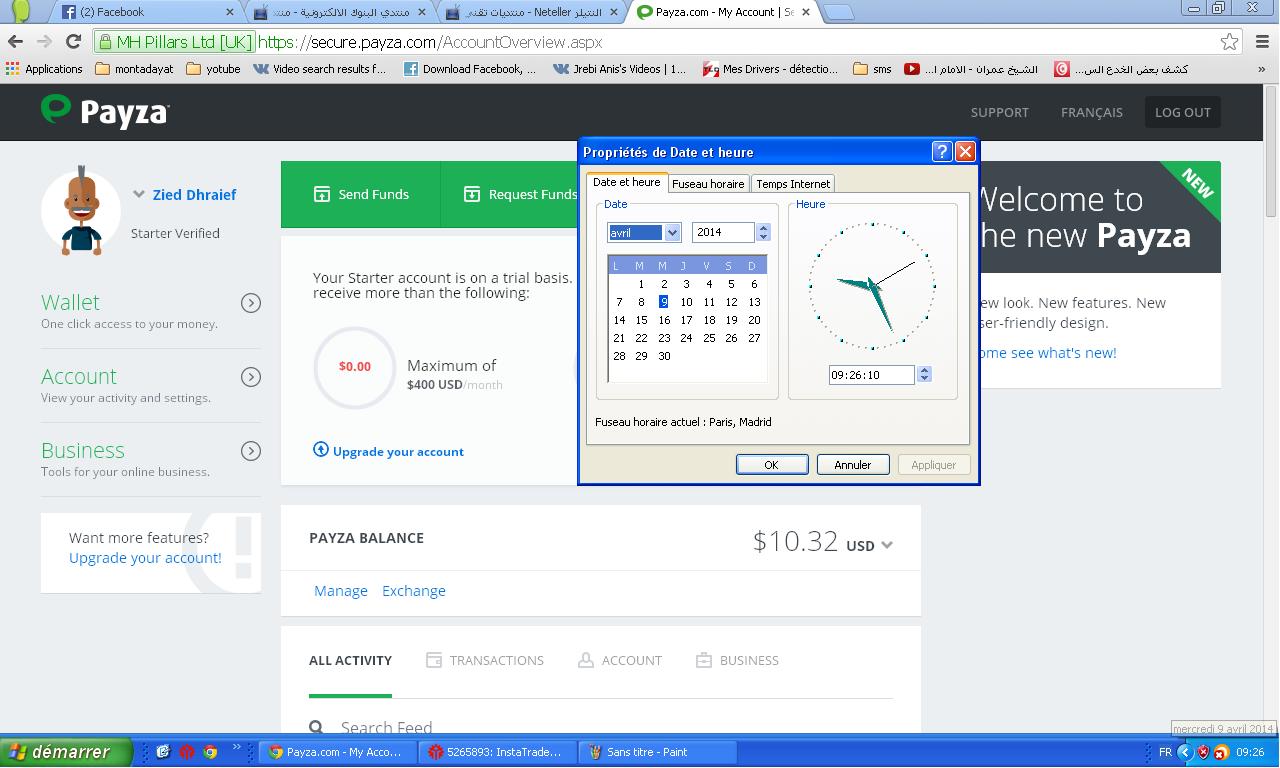Click the Transactions tab icon
The height and width of the screenshot is (768, 1280).
click(x=434, y=660)
